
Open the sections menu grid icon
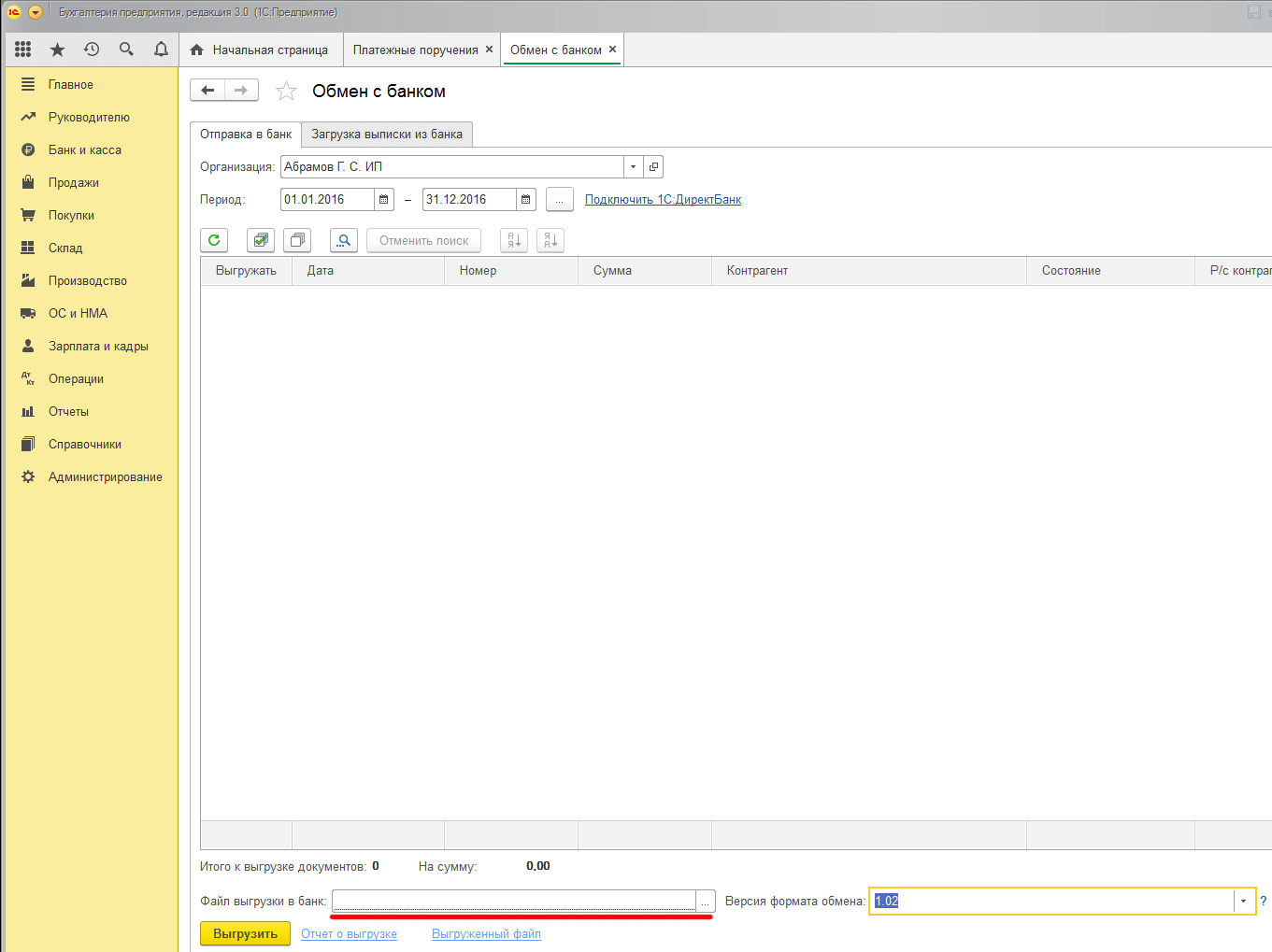tap(23, 50)
